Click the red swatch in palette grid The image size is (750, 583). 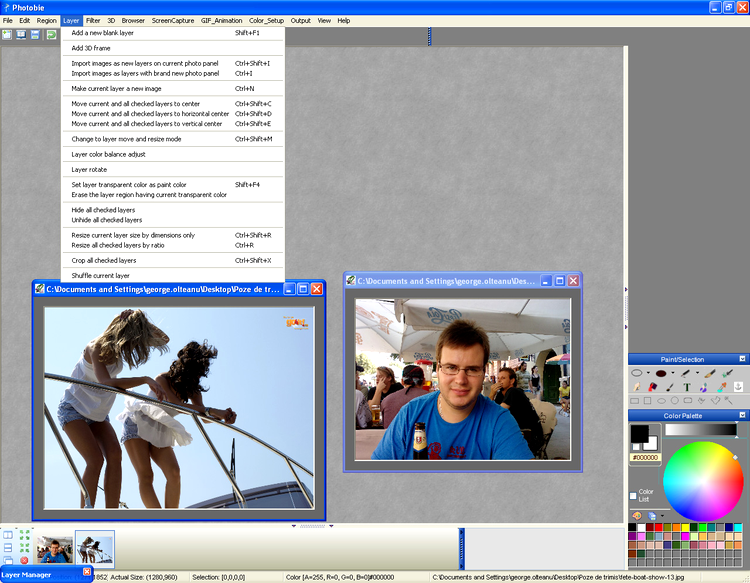tap(659, 528)
